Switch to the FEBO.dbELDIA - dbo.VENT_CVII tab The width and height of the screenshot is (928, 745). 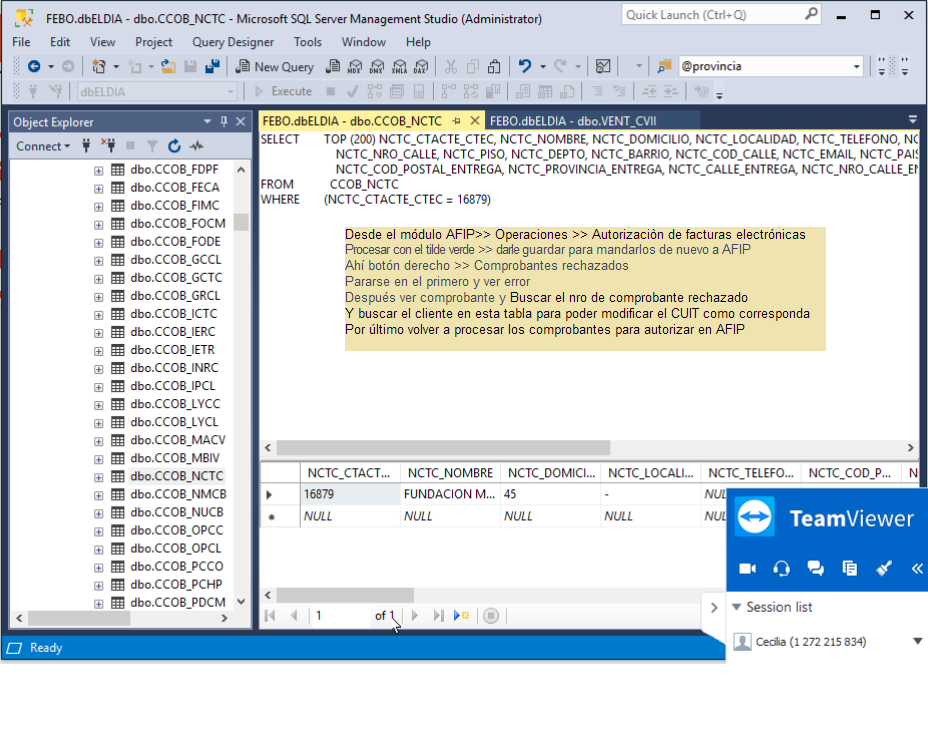point(572,121)
